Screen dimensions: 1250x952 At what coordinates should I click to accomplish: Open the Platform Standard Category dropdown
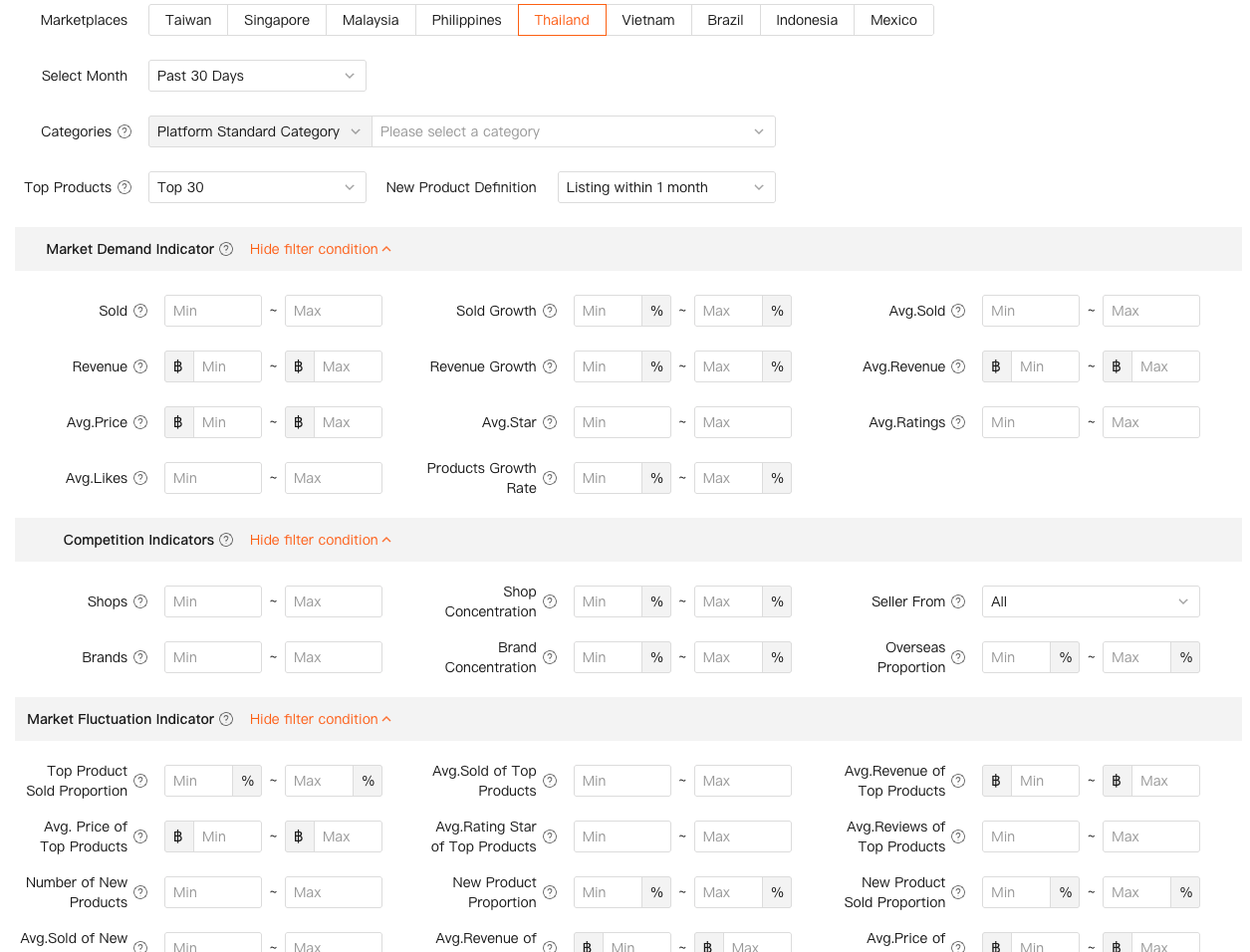pos(259,131)
